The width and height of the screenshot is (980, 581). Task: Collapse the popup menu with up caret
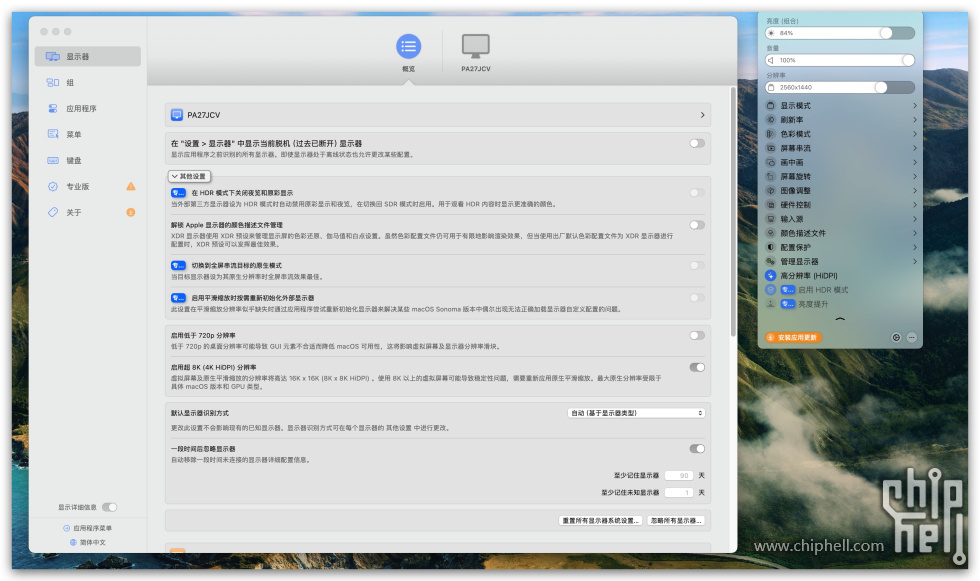tap(840, 319)
